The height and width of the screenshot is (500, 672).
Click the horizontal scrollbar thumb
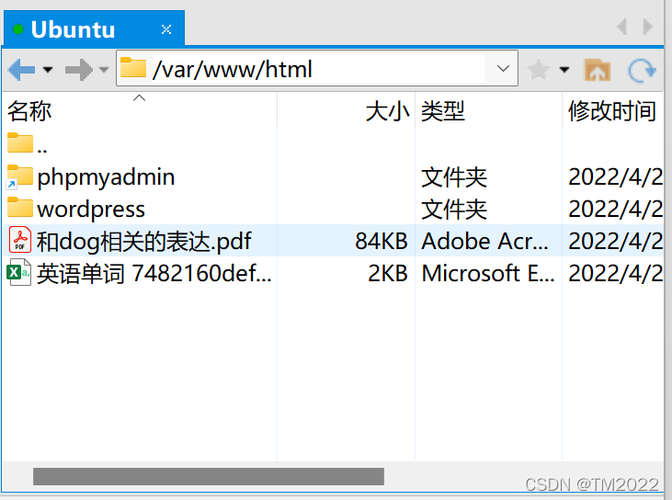[209, 476]
